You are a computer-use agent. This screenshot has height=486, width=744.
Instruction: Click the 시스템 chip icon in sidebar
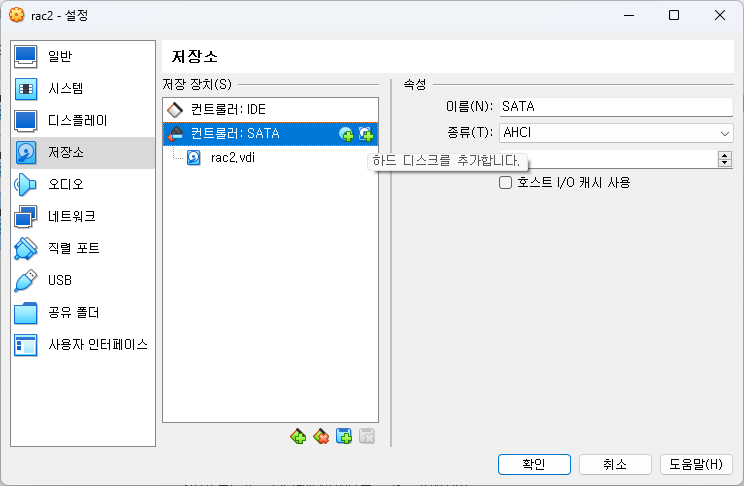pos(26,89)
